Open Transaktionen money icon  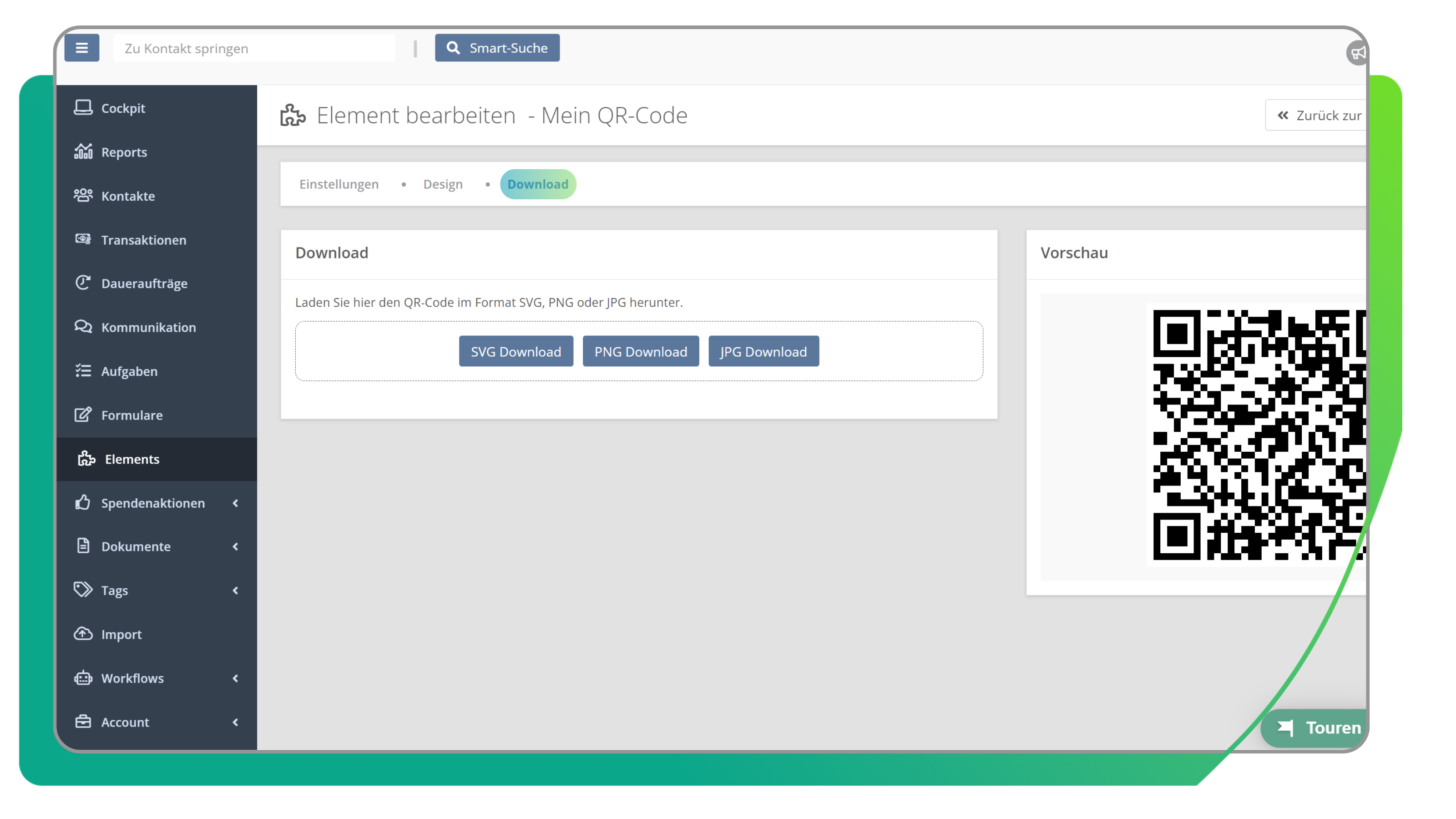[x=83, y=239]
